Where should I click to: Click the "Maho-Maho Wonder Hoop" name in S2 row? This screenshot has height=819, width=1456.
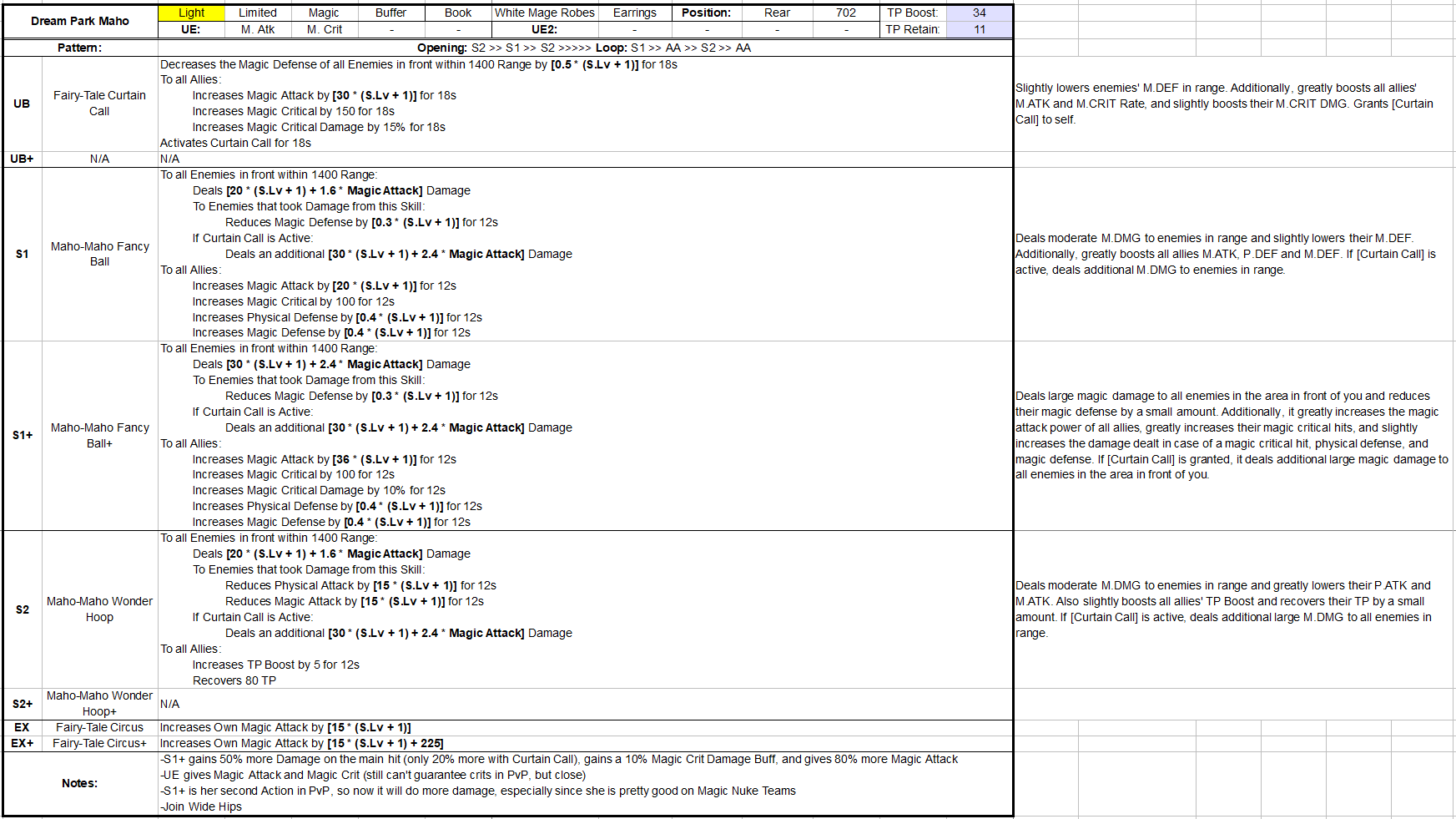pyautogui.click(x=99, y=609)
